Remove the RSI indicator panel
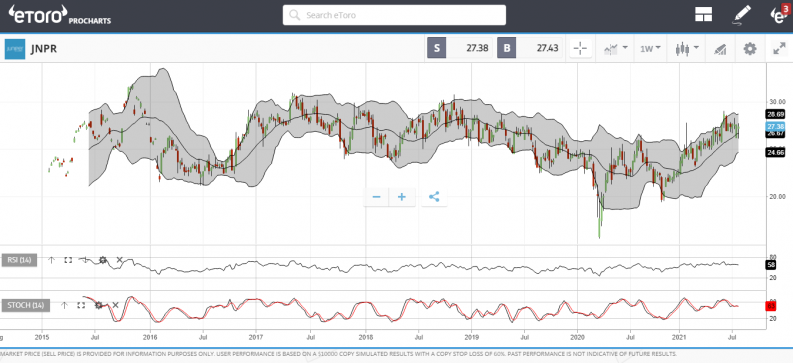This screenshot has height=363, width=793. [119, 260]
